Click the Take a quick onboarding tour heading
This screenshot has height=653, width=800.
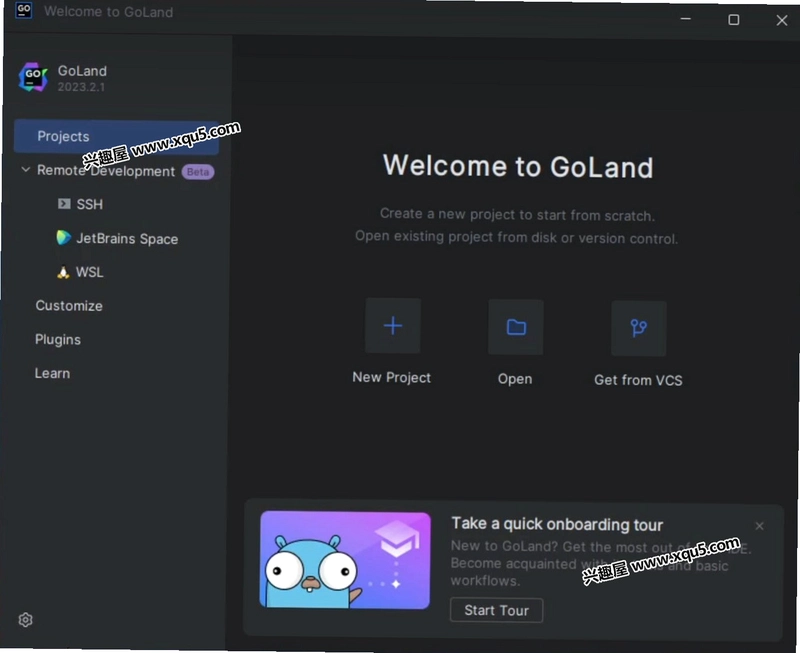coord(557,524)
